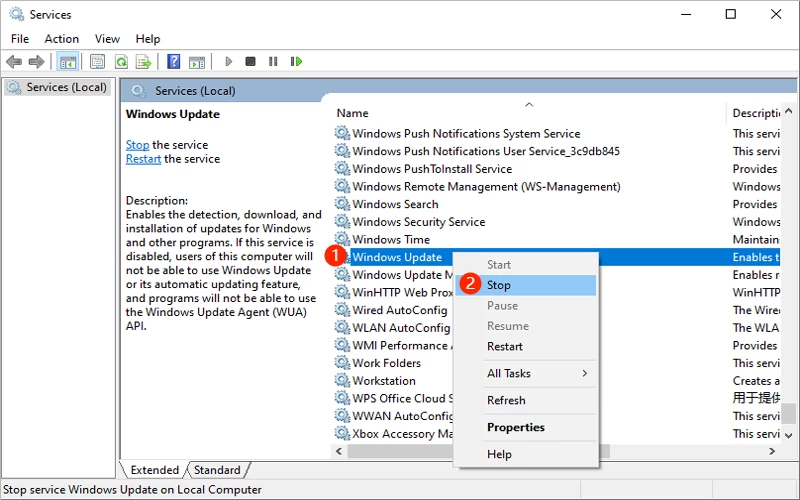
Task: Click the Forward arrow toolbar icon
Action: point(36,62)
